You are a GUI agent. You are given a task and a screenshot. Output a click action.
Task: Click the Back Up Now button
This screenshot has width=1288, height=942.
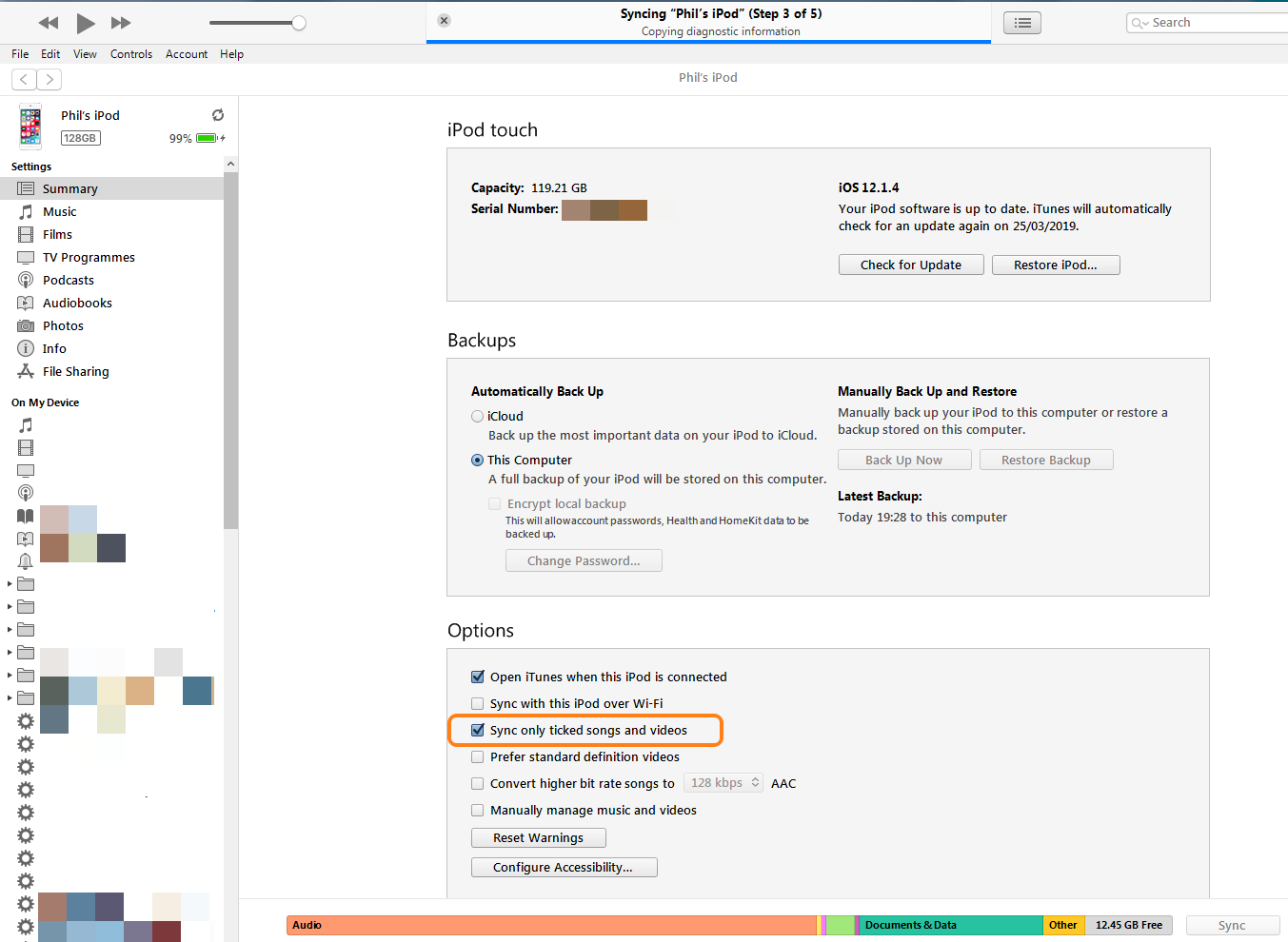tap(904, 460)
